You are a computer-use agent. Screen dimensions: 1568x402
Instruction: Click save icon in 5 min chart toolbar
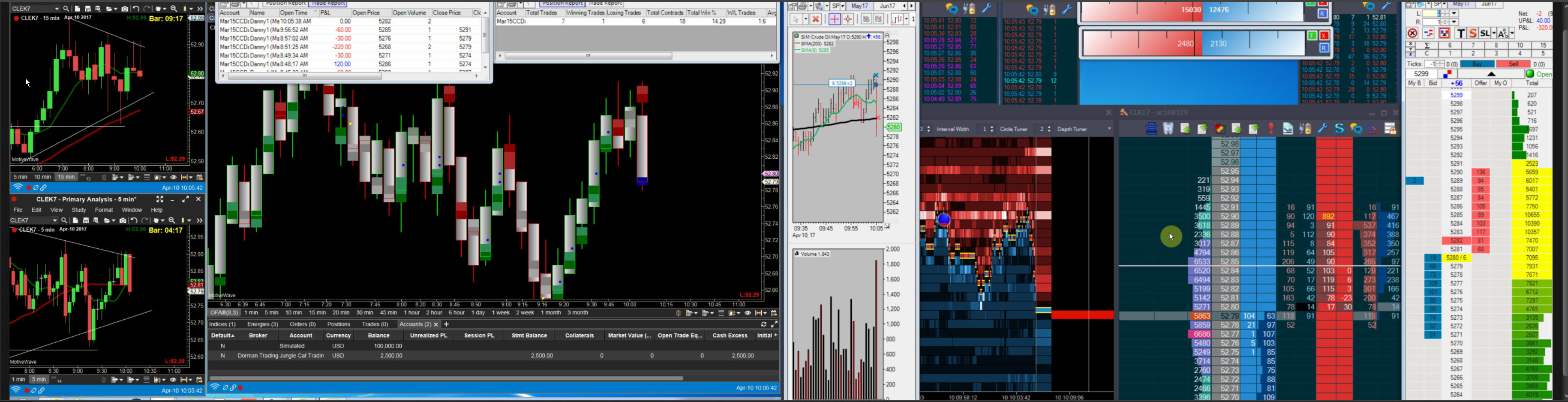pos(86,221)
